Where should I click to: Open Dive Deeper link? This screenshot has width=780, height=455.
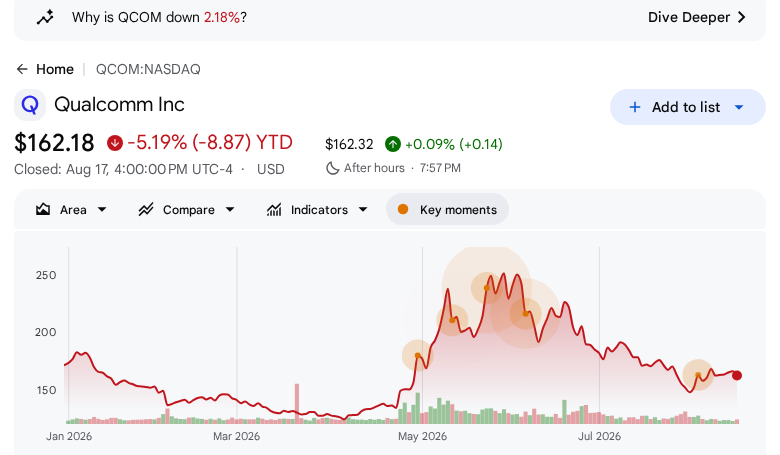(696, 17)
